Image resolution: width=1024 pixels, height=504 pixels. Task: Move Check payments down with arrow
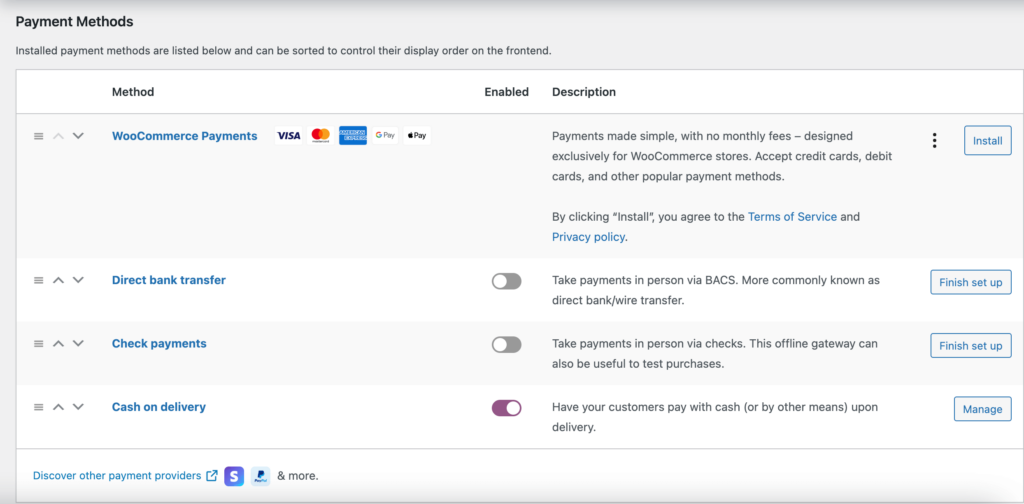coord(78,344)
